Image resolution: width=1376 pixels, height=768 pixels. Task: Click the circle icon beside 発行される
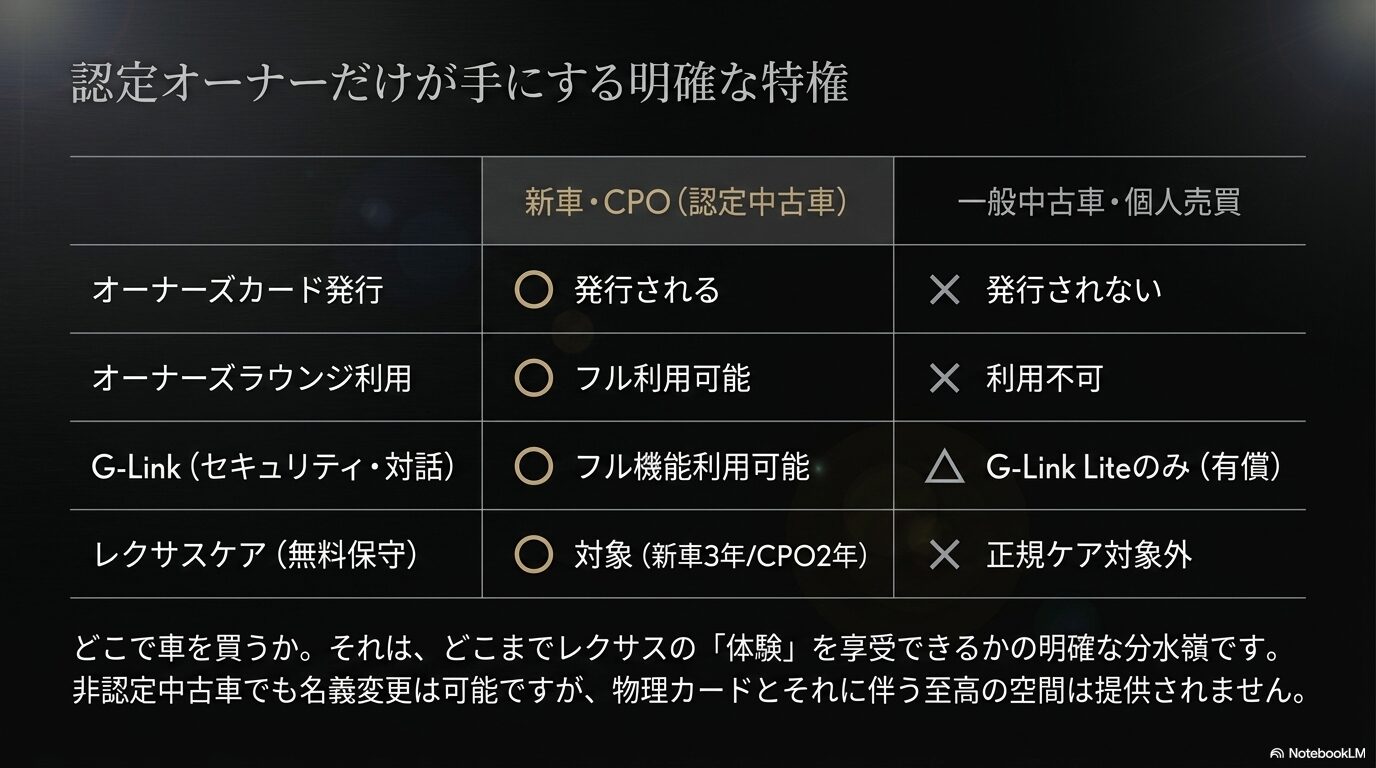tap(533, 290)
